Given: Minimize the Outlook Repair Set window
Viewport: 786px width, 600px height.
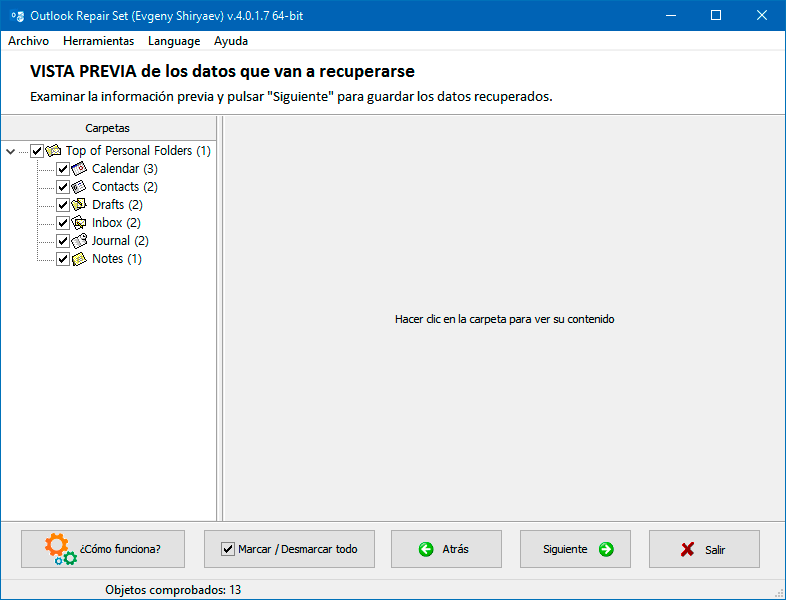Looking at the screenshot, I should coord(671,16).
